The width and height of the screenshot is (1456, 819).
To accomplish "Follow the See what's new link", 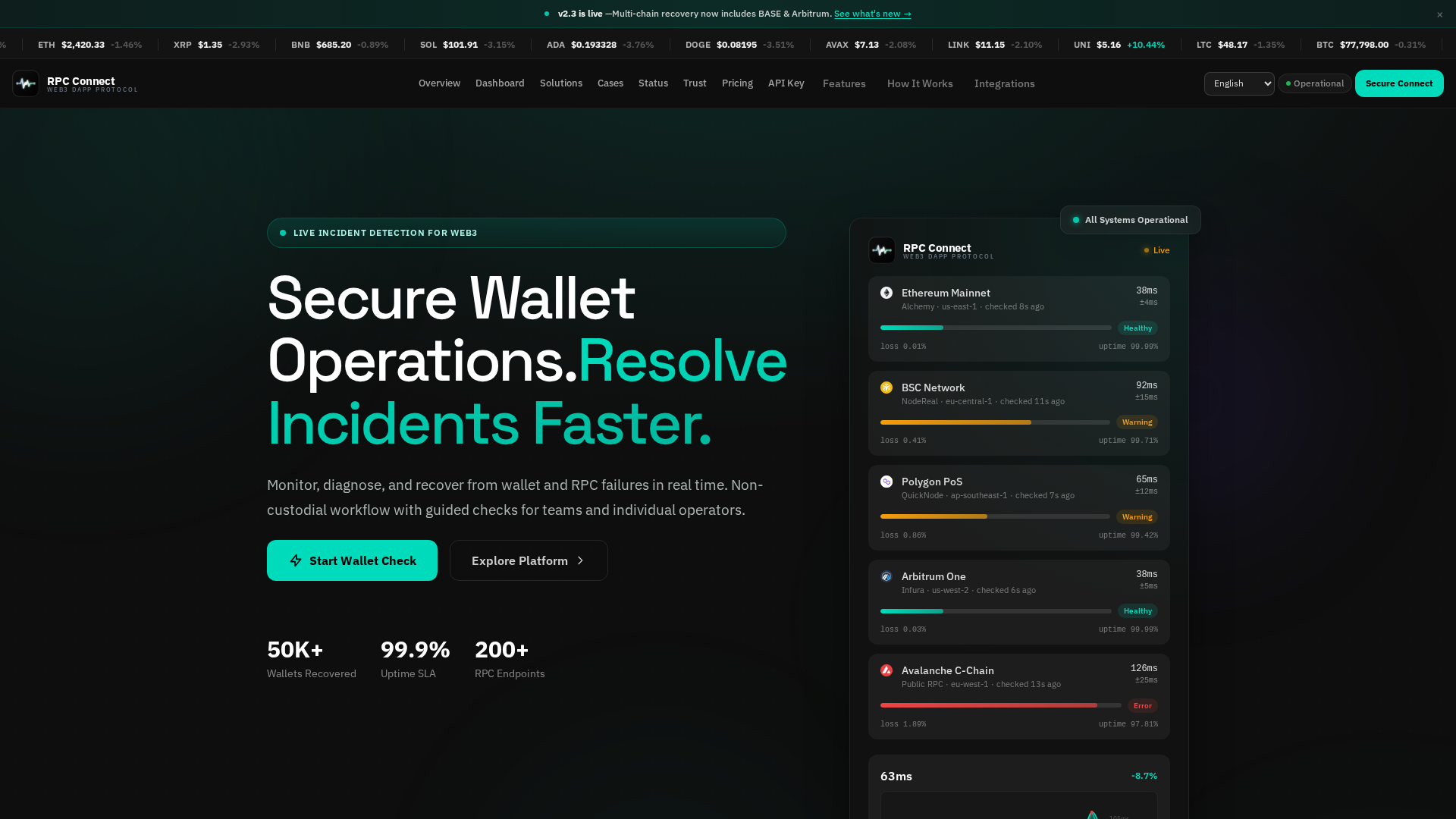I will pos(873,14).
